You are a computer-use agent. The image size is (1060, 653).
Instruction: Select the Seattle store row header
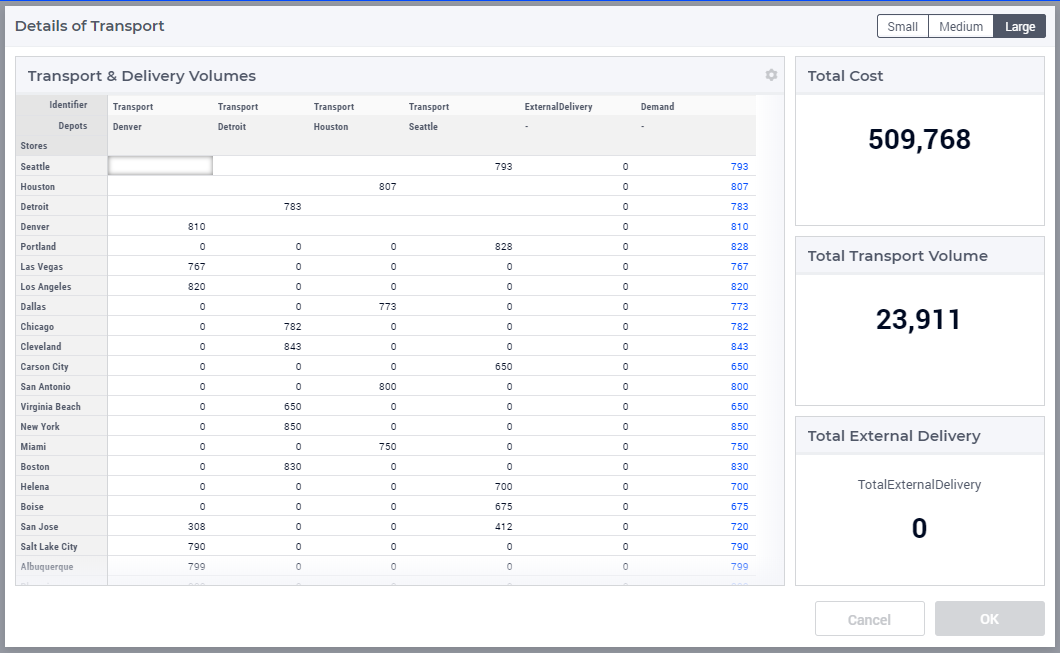62,166
